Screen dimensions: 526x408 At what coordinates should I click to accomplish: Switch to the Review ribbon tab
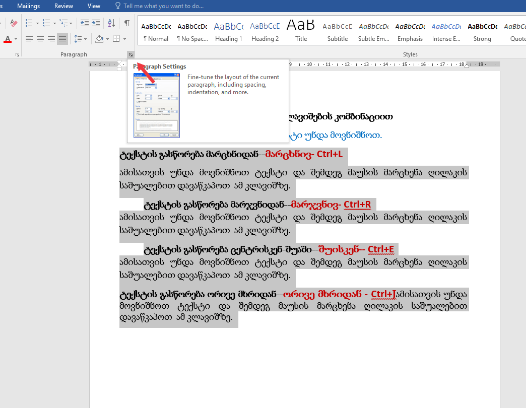click(x=64, y=6)
